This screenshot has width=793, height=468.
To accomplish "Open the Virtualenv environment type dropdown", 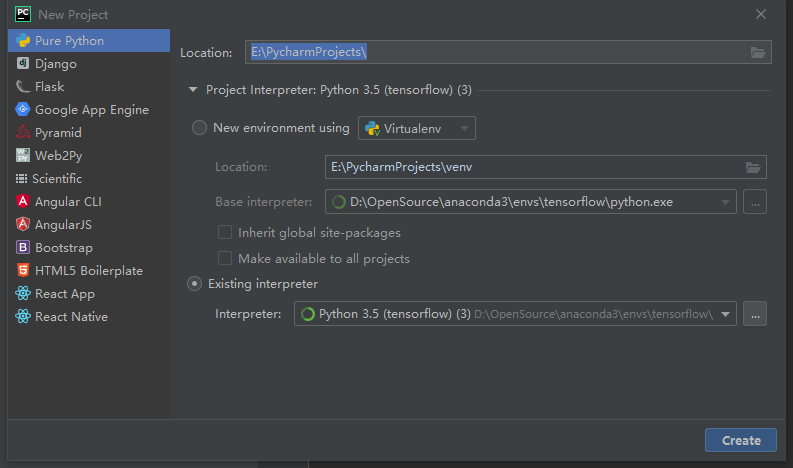I will (x=417, y=128).
